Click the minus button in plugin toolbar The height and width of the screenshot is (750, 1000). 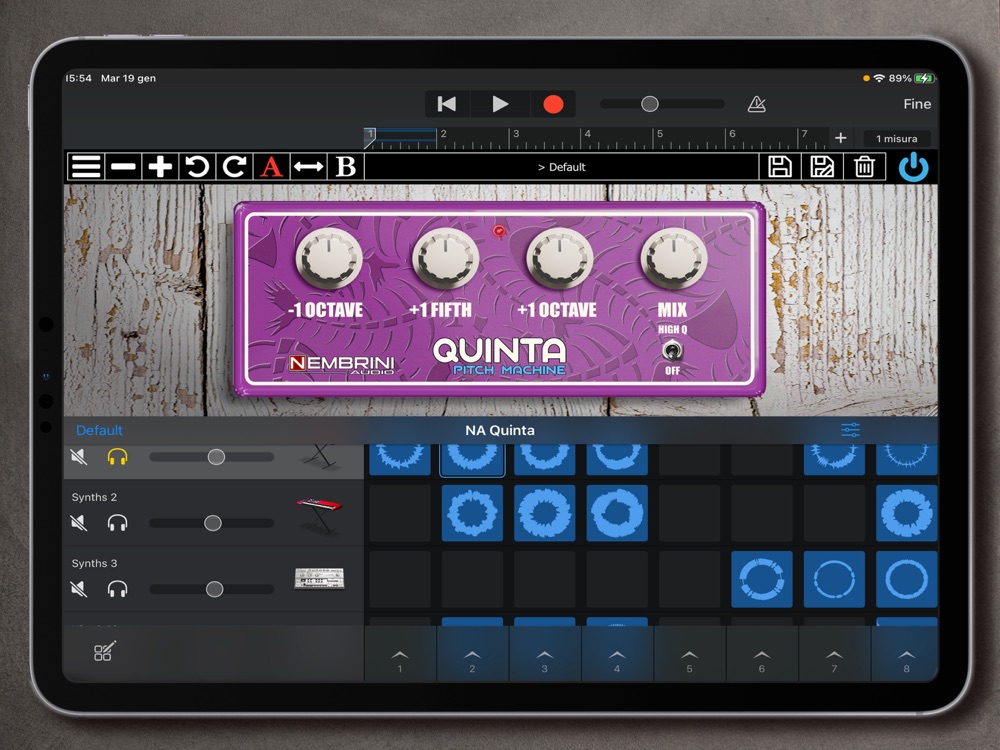pyautogui.click(x=123, y=167)
